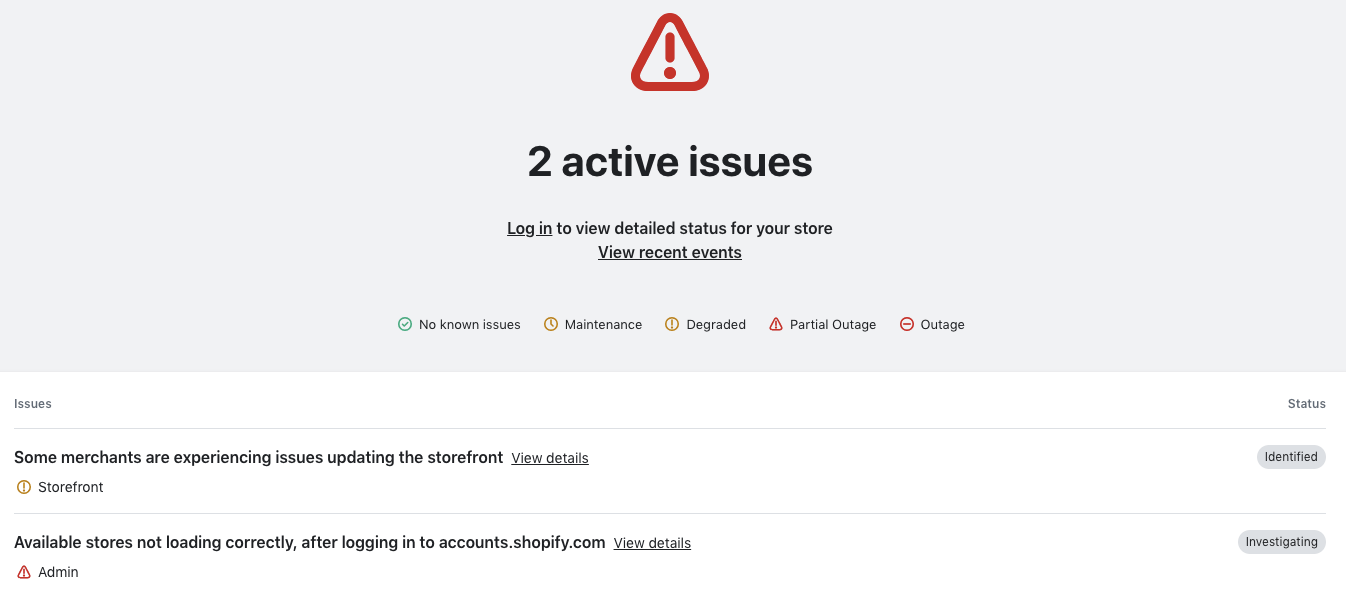This screenshot has height=594, width=1346.
Task: Open the Log in link
Action: [529, 228]
